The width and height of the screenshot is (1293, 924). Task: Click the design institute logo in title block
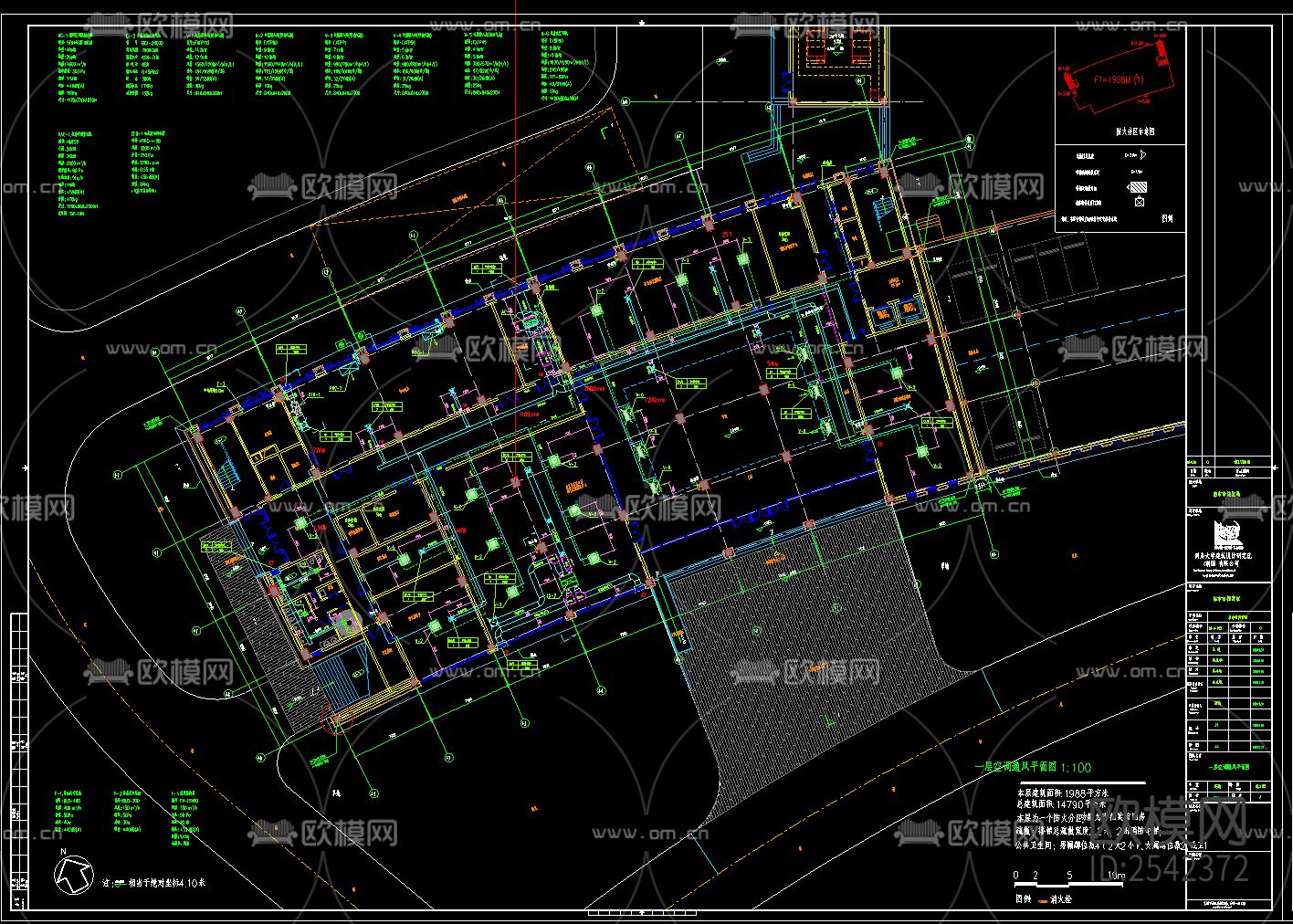(1229, 534)
